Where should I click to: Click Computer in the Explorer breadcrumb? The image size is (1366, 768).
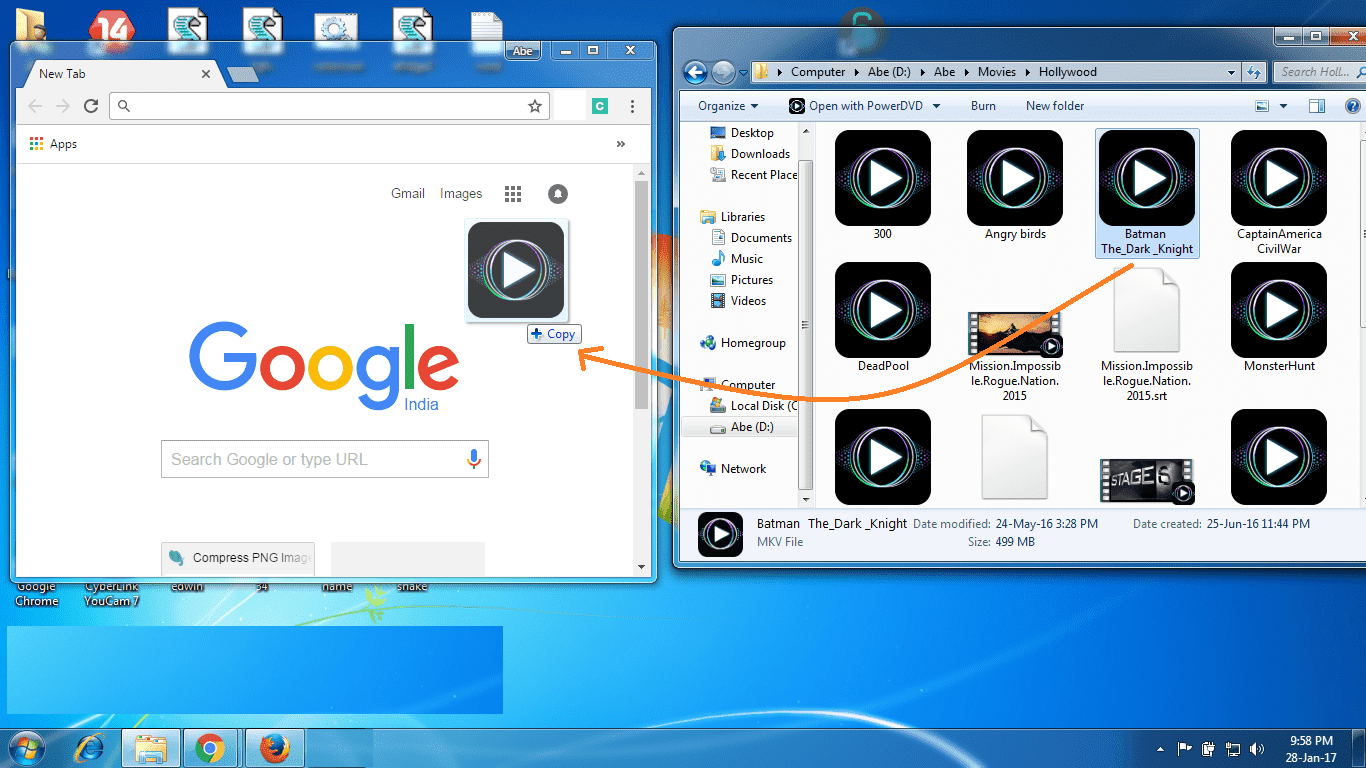point(818,72)
